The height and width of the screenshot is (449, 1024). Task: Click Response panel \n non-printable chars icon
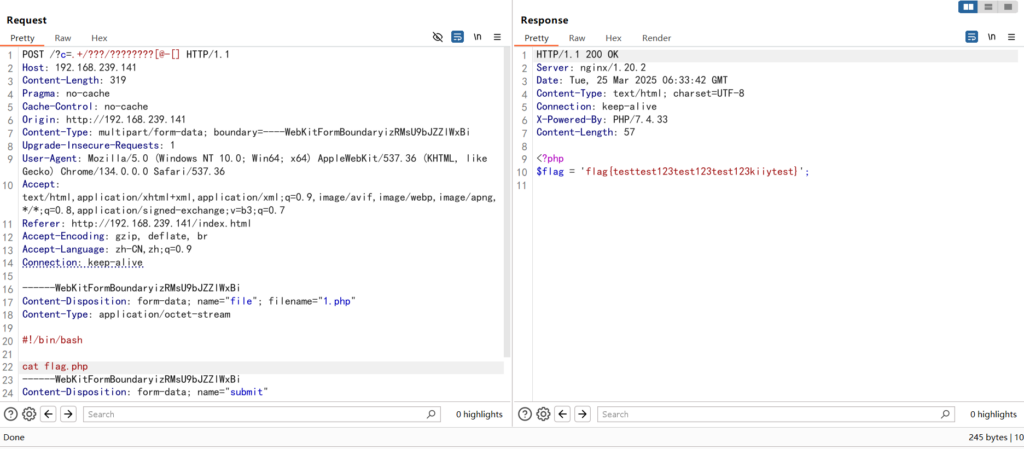click(x=991, y=37)
